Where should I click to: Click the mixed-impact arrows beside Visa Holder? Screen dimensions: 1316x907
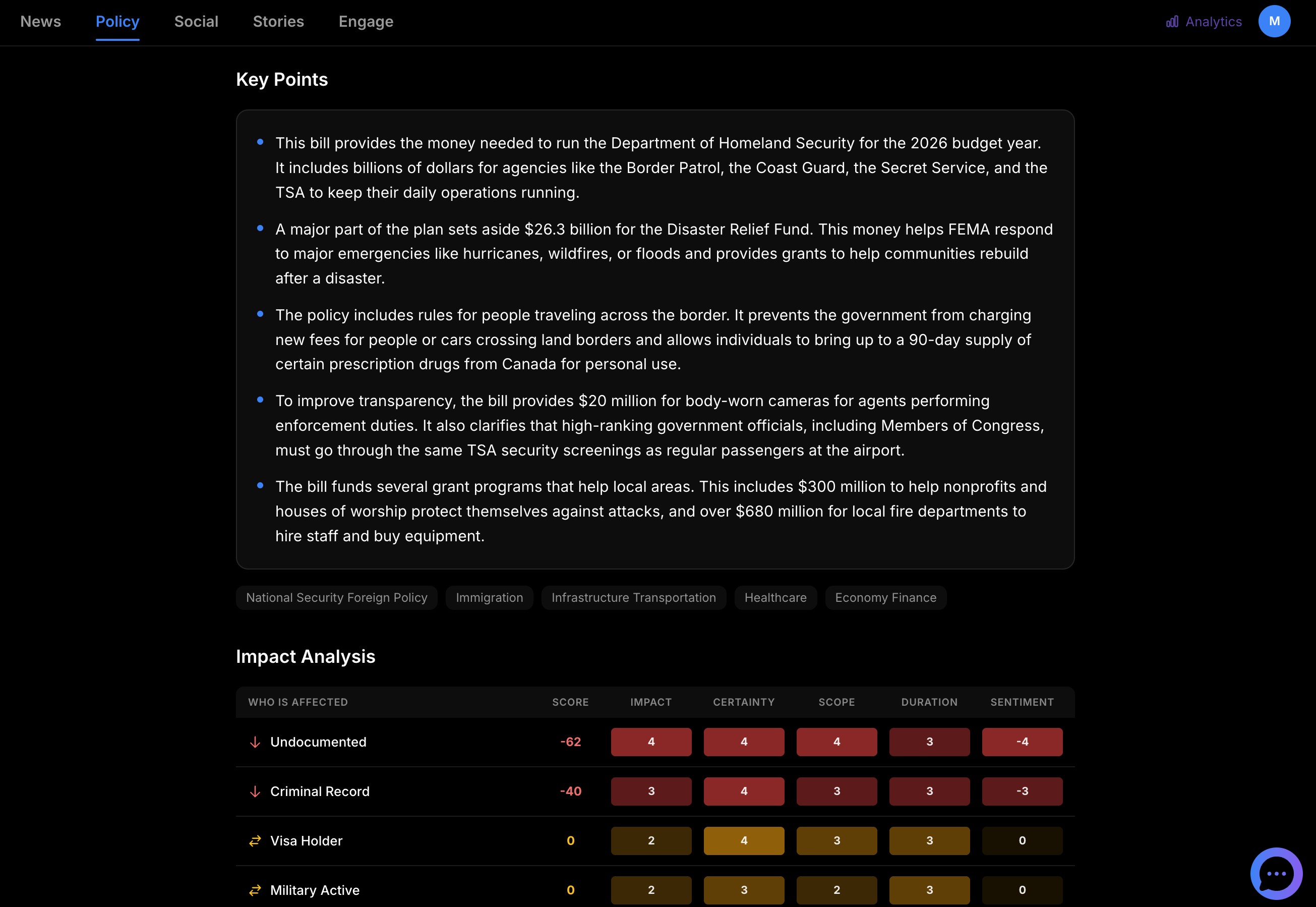pos(254,840)
